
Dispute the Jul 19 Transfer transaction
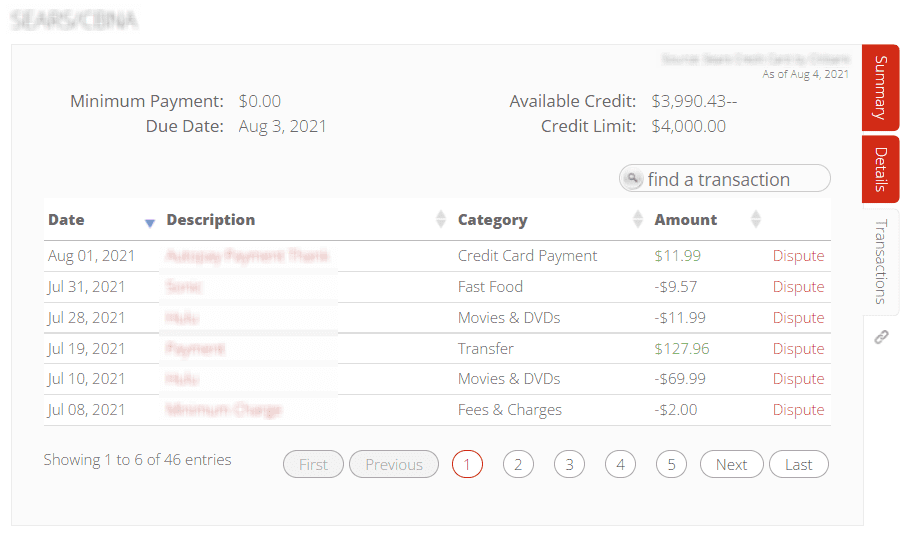pyautogui.click(x=798, y=349)
